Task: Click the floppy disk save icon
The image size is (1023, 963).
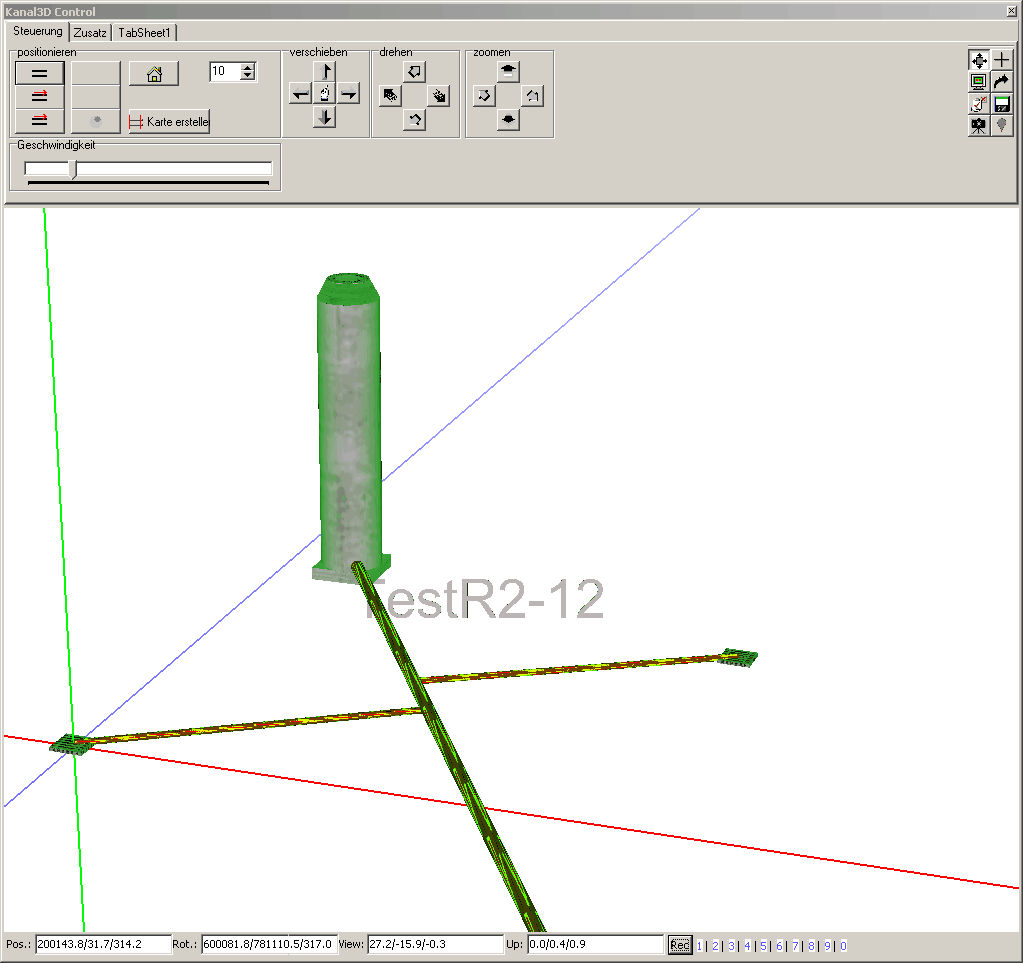Action: click(1001, 104)
